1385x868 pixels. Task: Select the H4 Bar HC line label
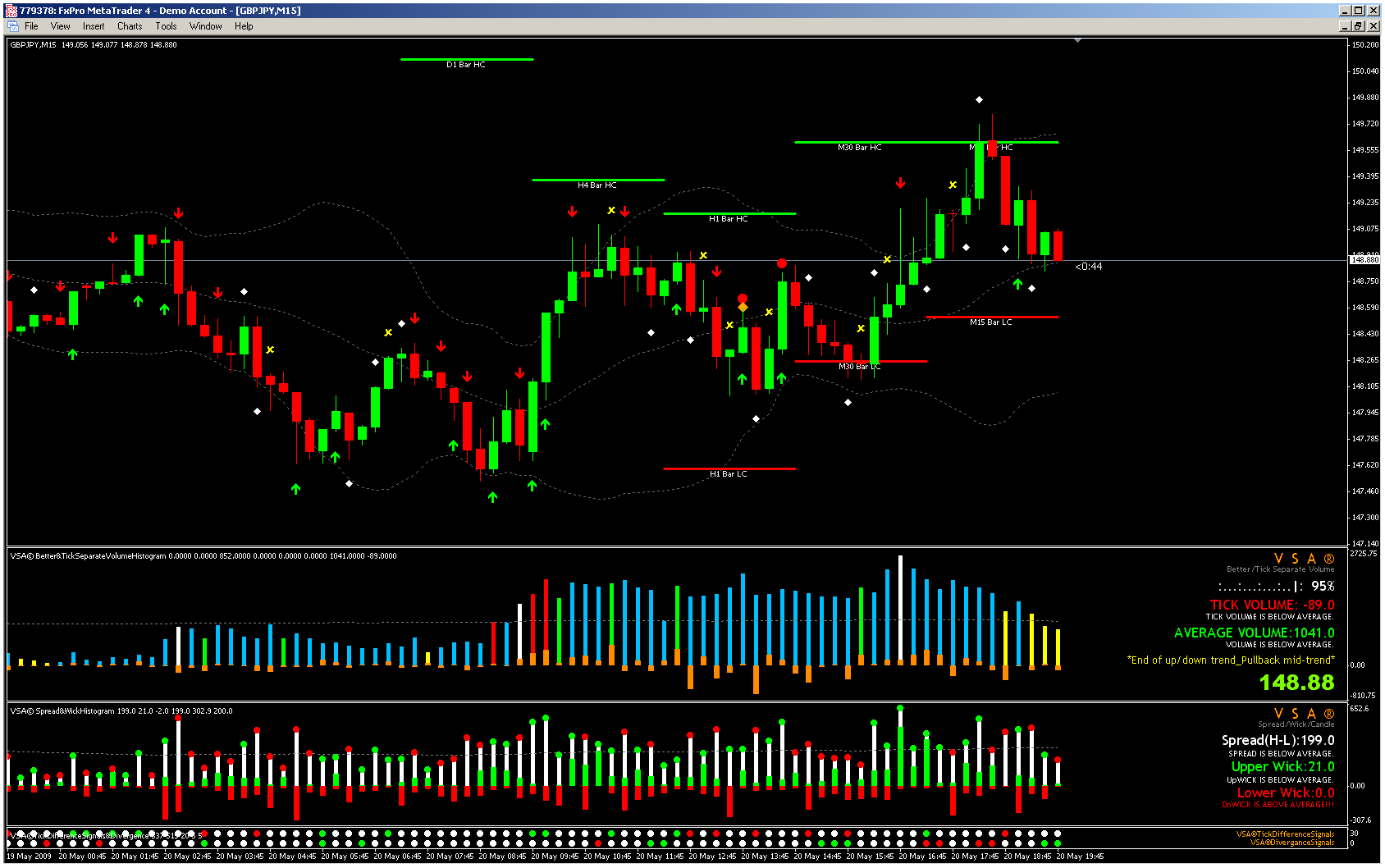pyautogui.click(x=597, y=185)
